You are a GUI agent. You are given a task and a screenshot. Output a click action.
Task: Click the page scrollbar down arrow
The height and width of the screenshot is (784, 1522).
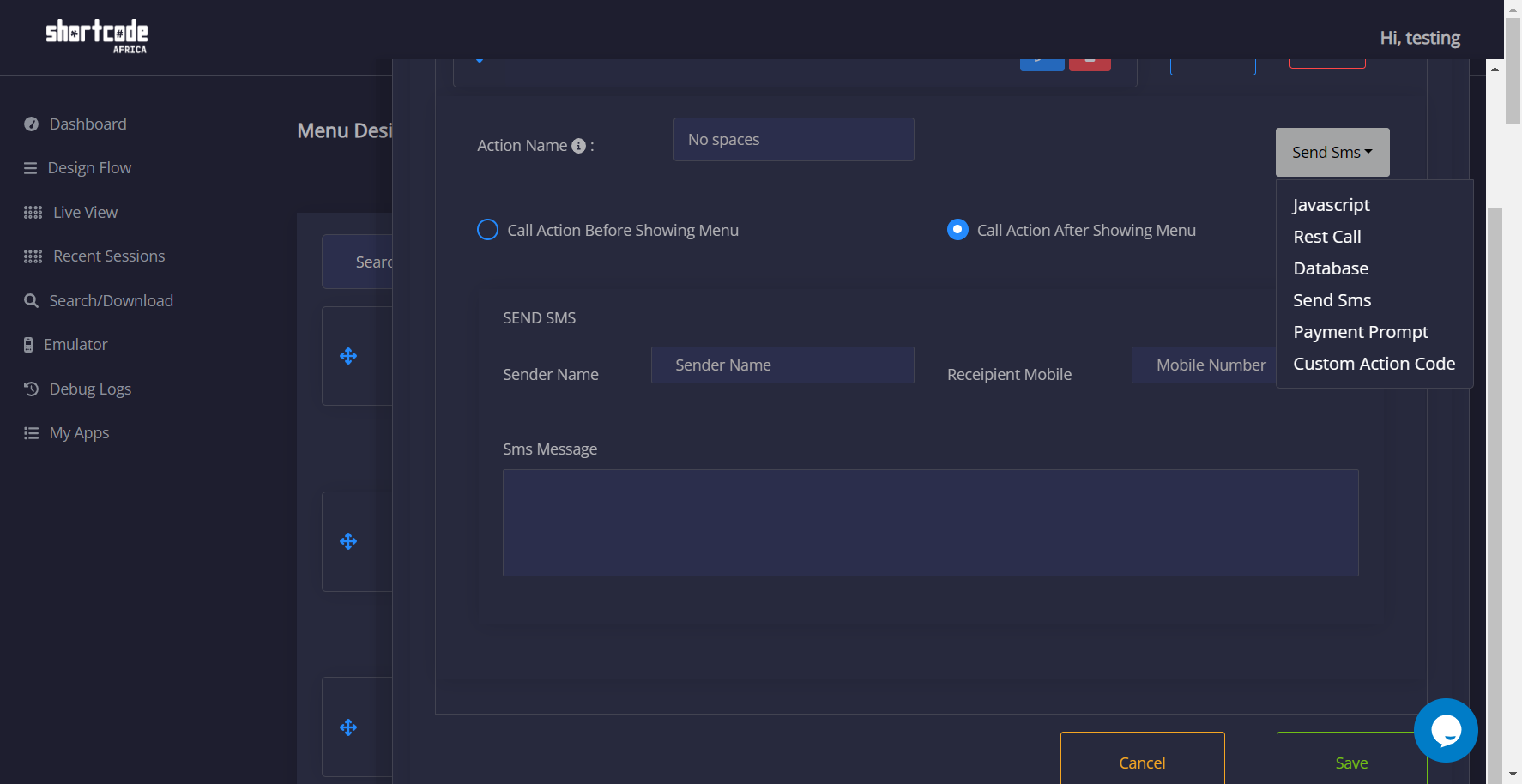[x=1513, y=775]
